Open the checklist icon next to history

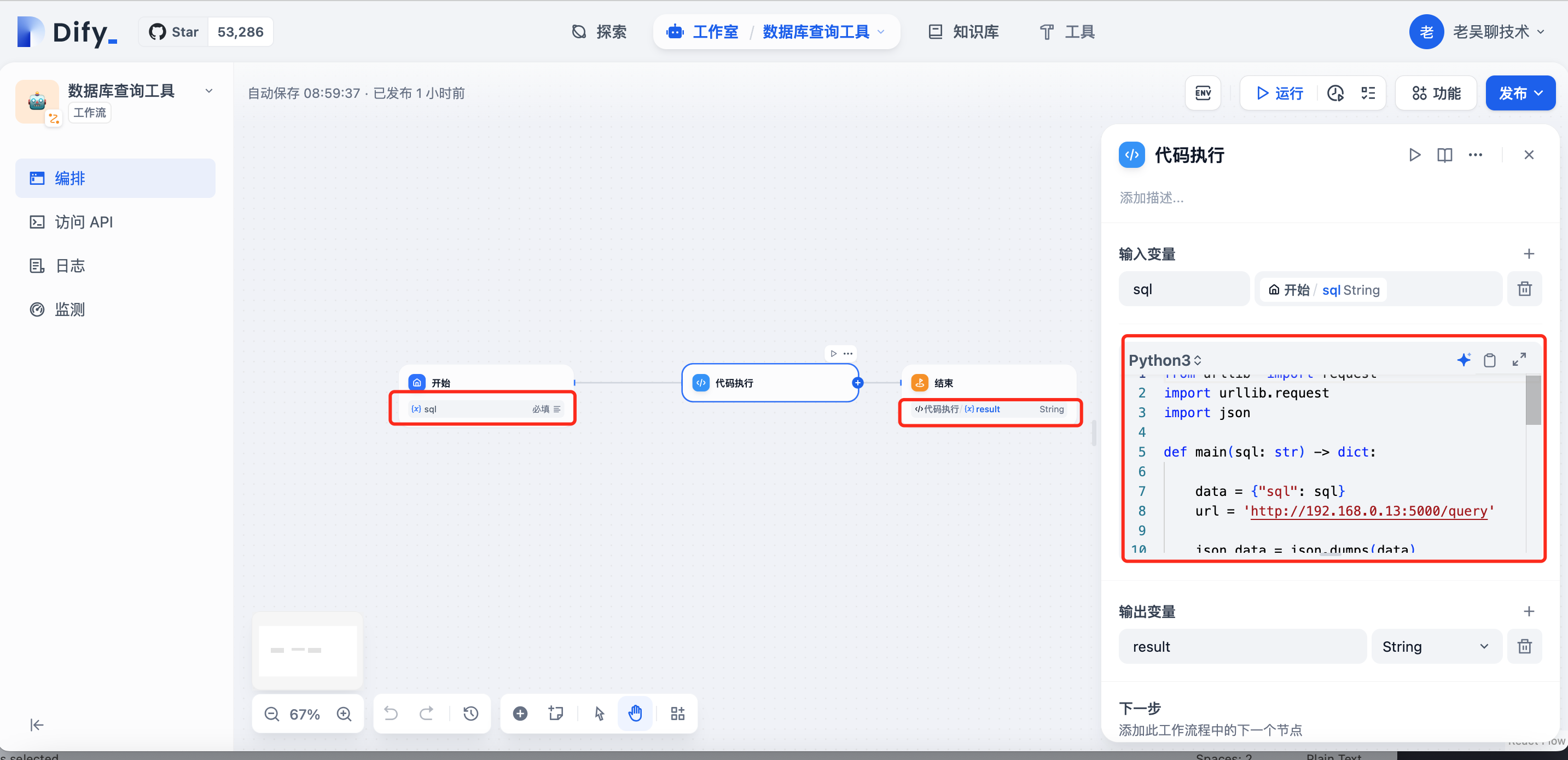point(1368,93)
